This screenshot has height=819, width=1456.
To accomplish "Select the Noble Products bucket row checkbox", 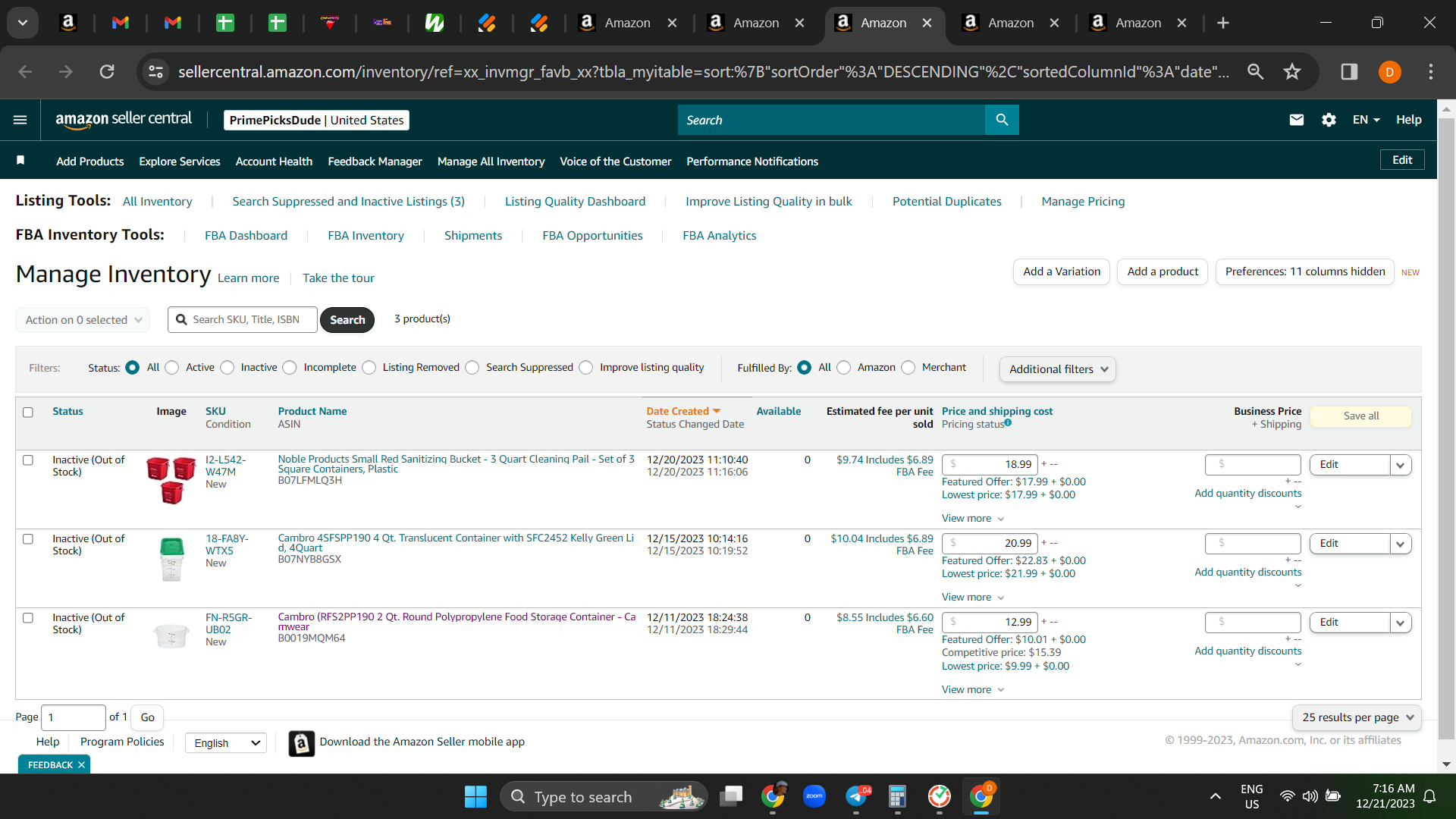I will (28, 460).
